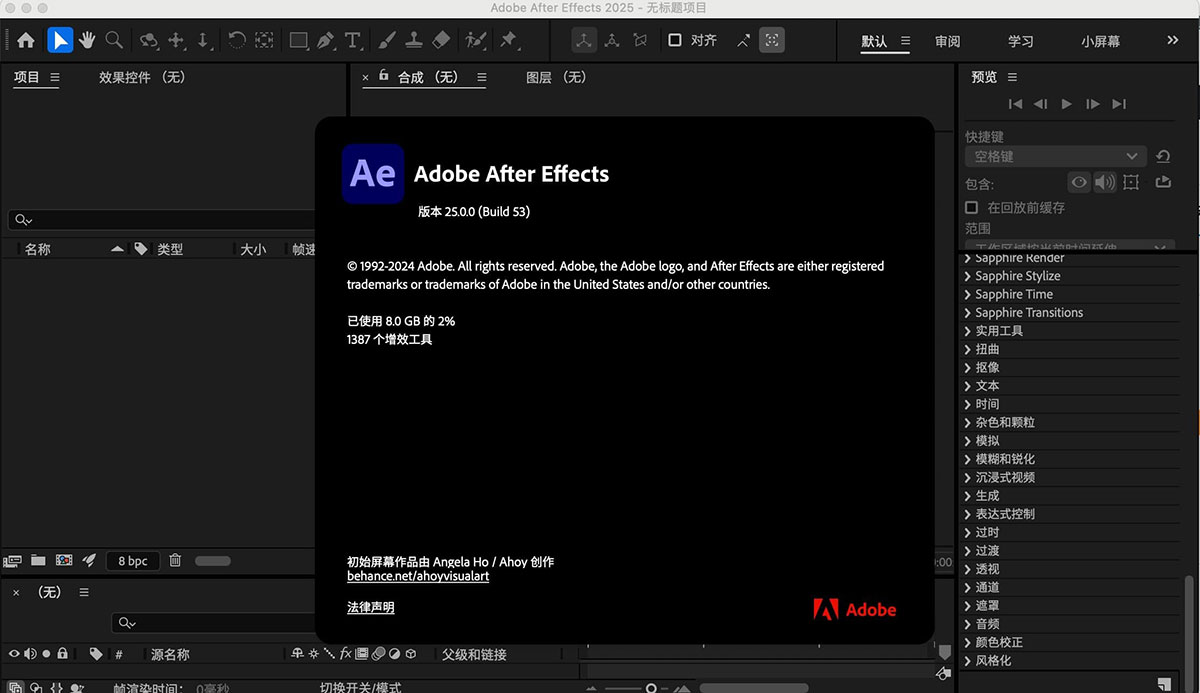Select the Horizontal Type tool
The width and height of the screenshot is (1200, 693).
(353, 40)
